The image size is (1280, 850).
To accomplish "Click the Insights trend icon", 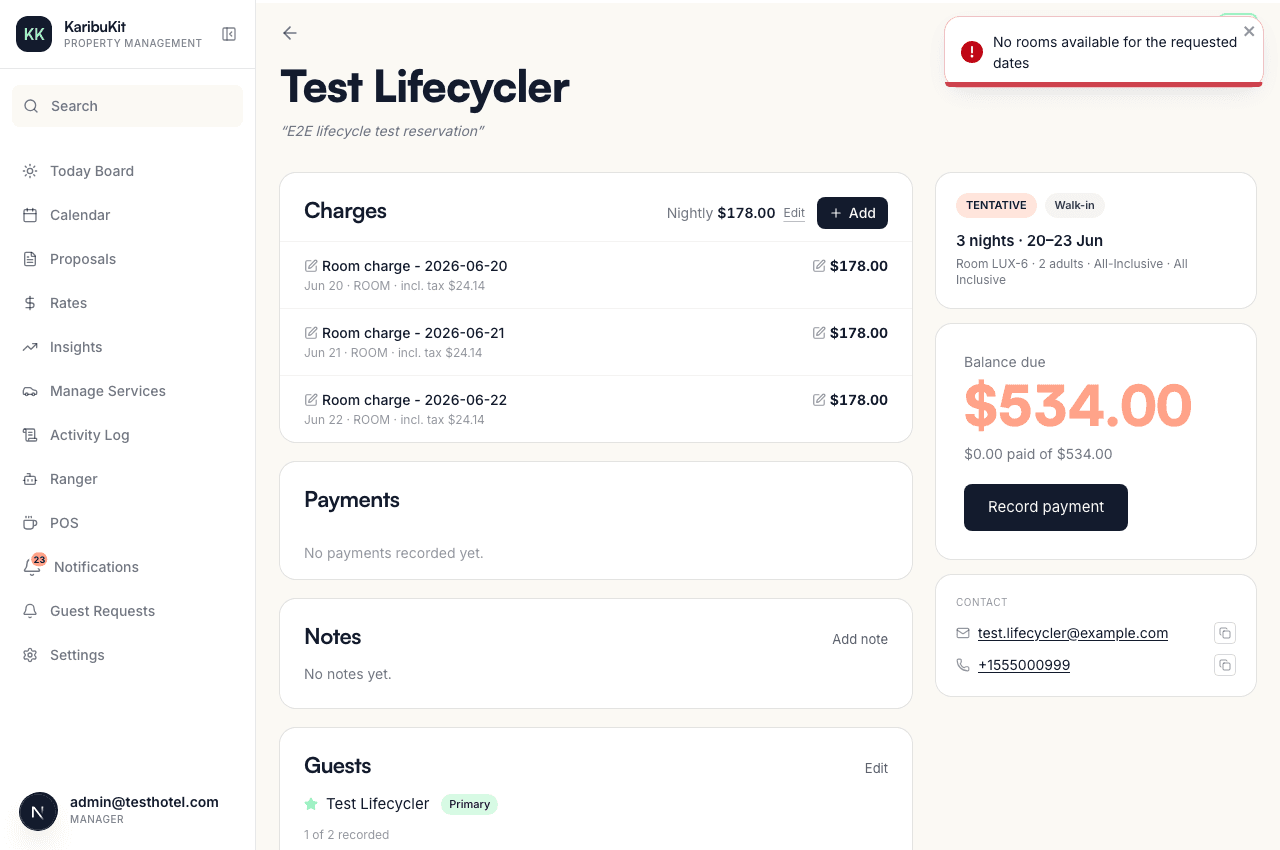I will 30,347.
